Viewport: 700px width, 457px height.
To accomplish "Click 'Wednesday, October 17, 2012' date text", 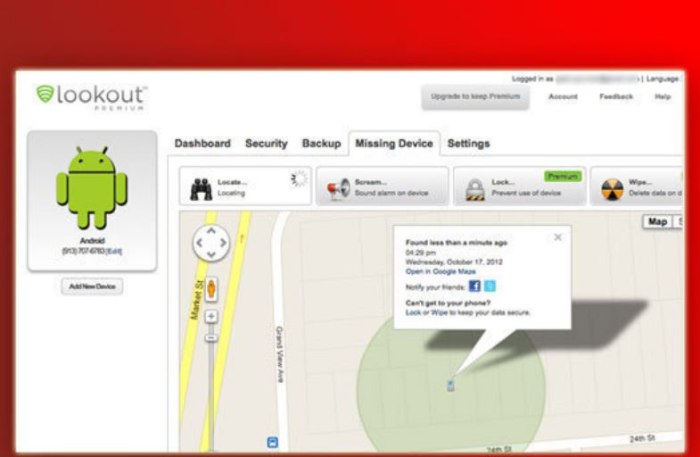I will tap(454, 262).
